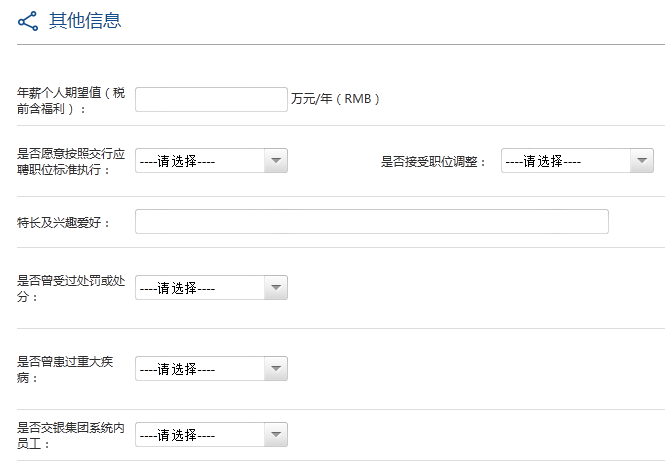Open the 是否愿意按照交行应聘职位标准执行 dropdown
This screenshot has height=463, width=665.
click(x=211, y=161)
